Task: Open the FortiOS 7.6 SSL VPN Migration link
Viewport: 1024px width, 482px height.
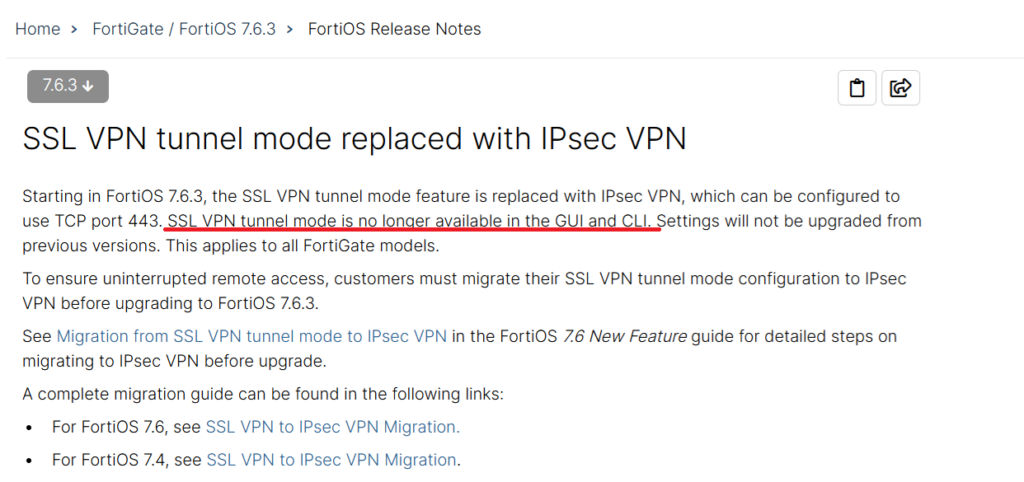Action: tap(332, 427)
